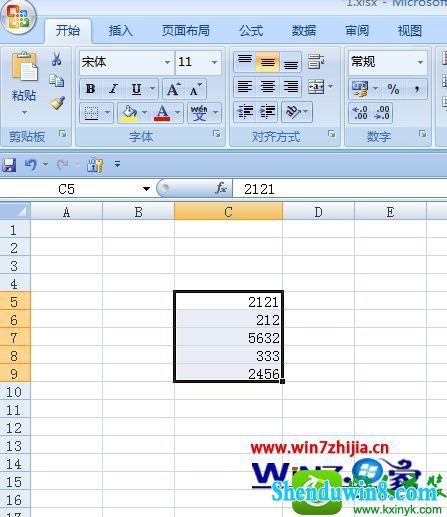Click the Redo arrow icon
The image size is (447, 517).
63,165
